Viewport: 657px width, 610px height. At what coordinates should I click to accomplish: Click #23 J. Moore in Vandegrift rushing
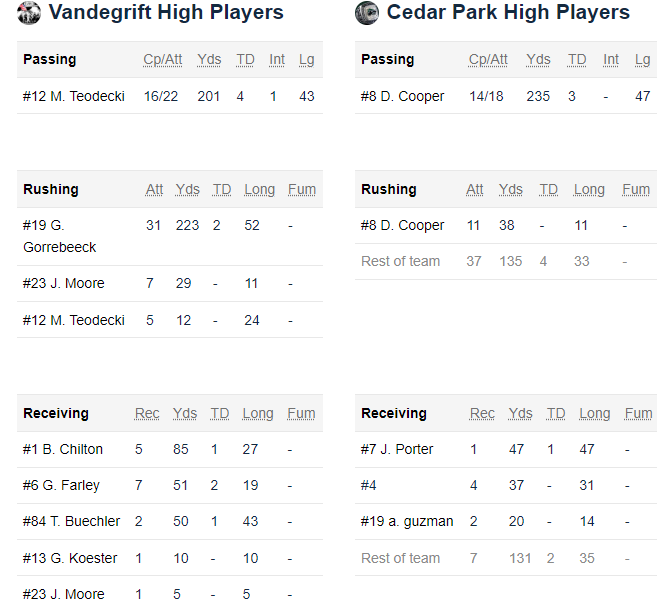pyautogui.click(x=64, y=283)
